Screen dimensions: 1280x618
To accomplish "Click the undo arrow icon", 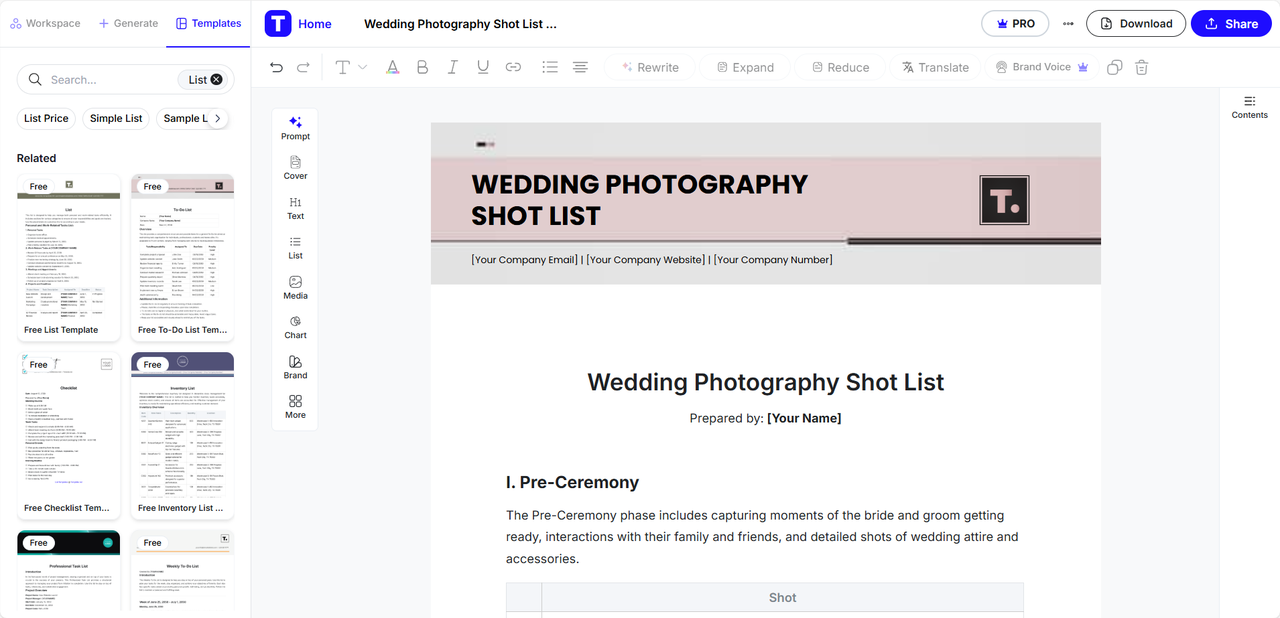I will (x=277, y=67).
